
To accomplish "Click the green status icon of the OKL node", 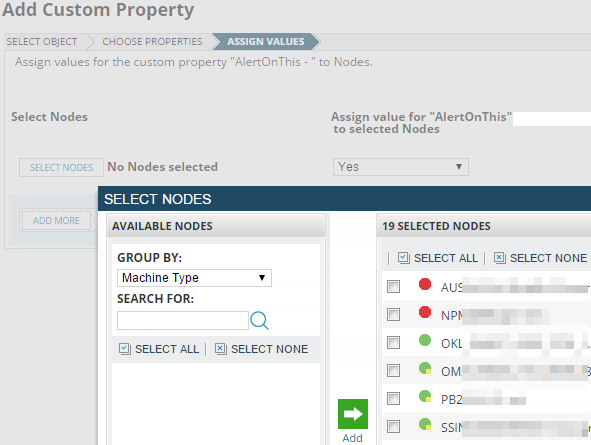I will click(425, 340).
